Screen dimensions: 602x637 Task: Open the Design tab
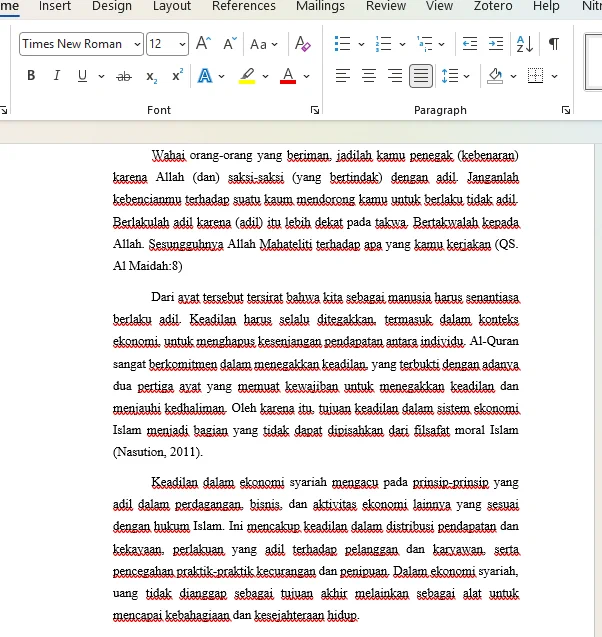(112, 6)
